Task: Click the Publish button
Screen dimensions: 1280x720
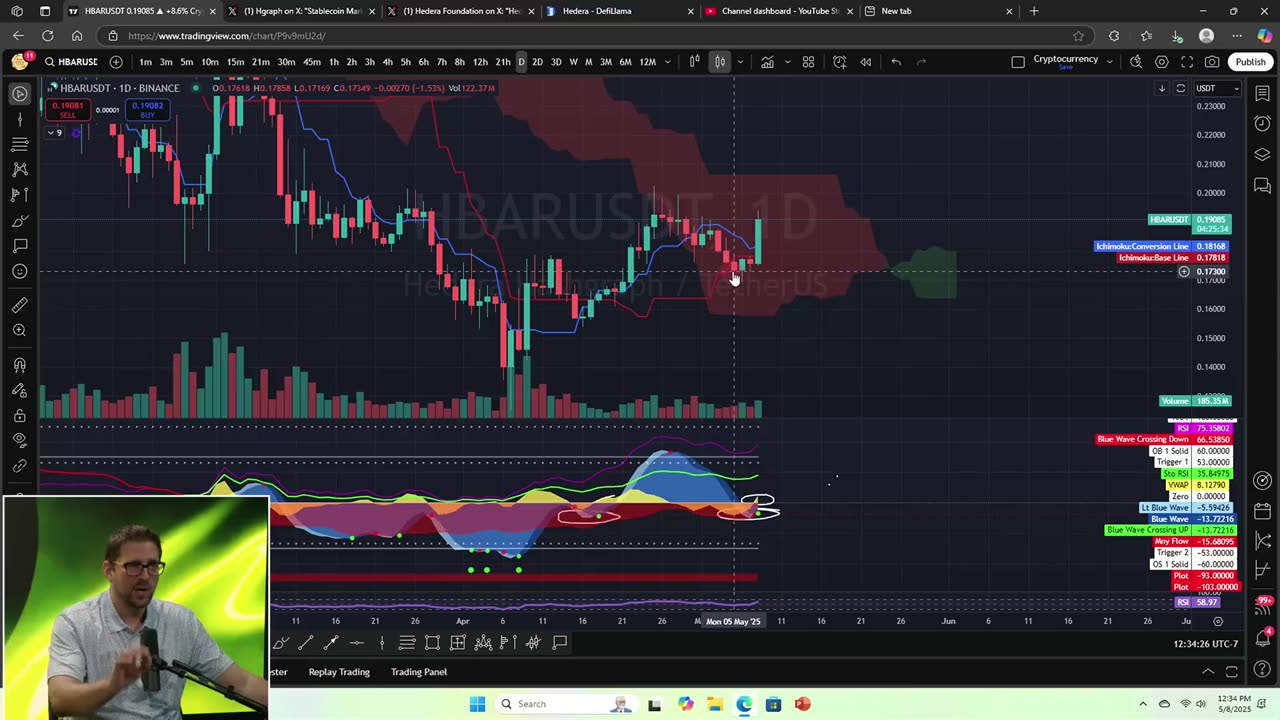Action: [x=1250, y=62]
